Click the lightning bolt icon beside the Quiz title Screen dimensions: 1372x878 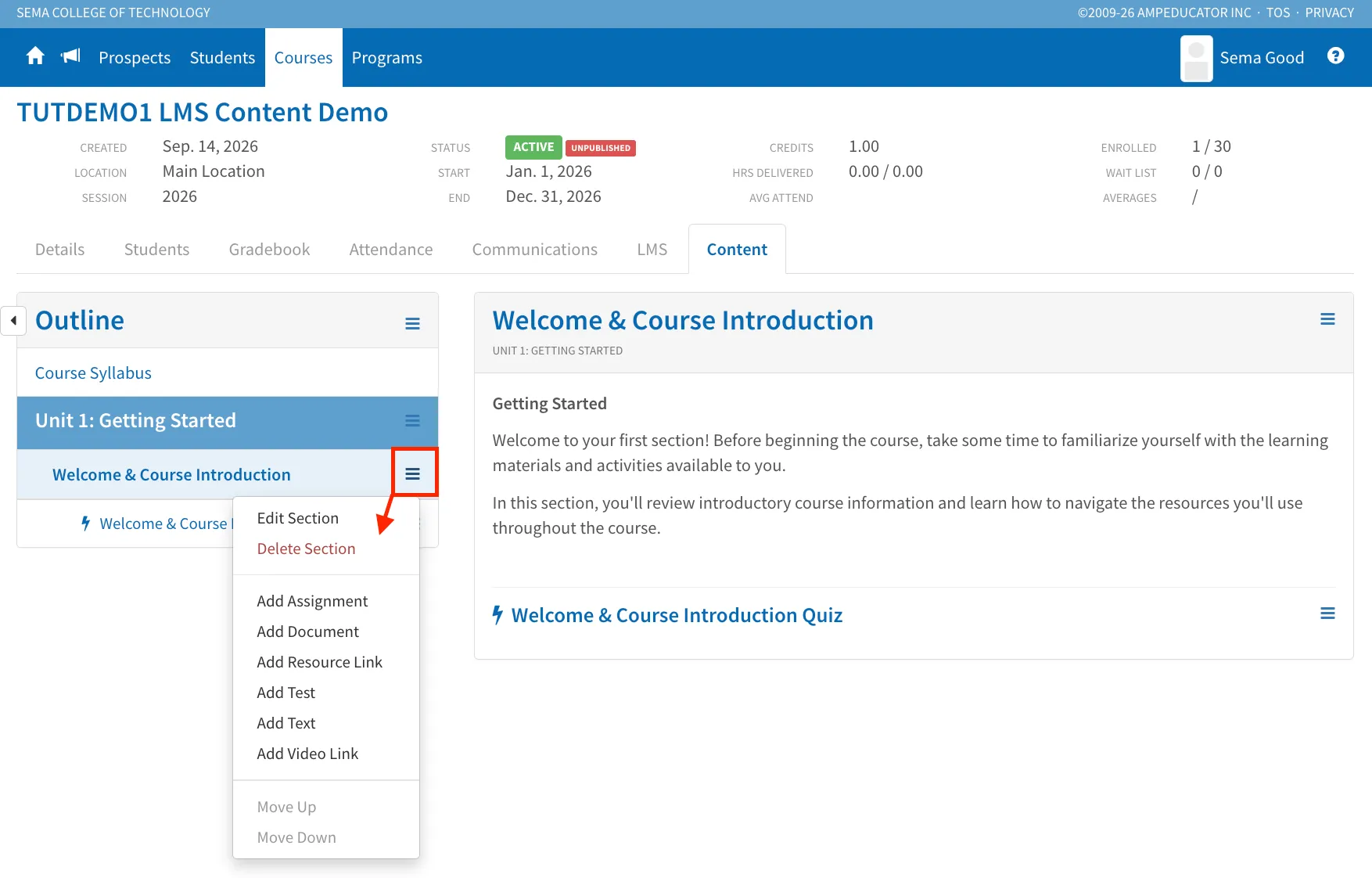tap(497, 615)
